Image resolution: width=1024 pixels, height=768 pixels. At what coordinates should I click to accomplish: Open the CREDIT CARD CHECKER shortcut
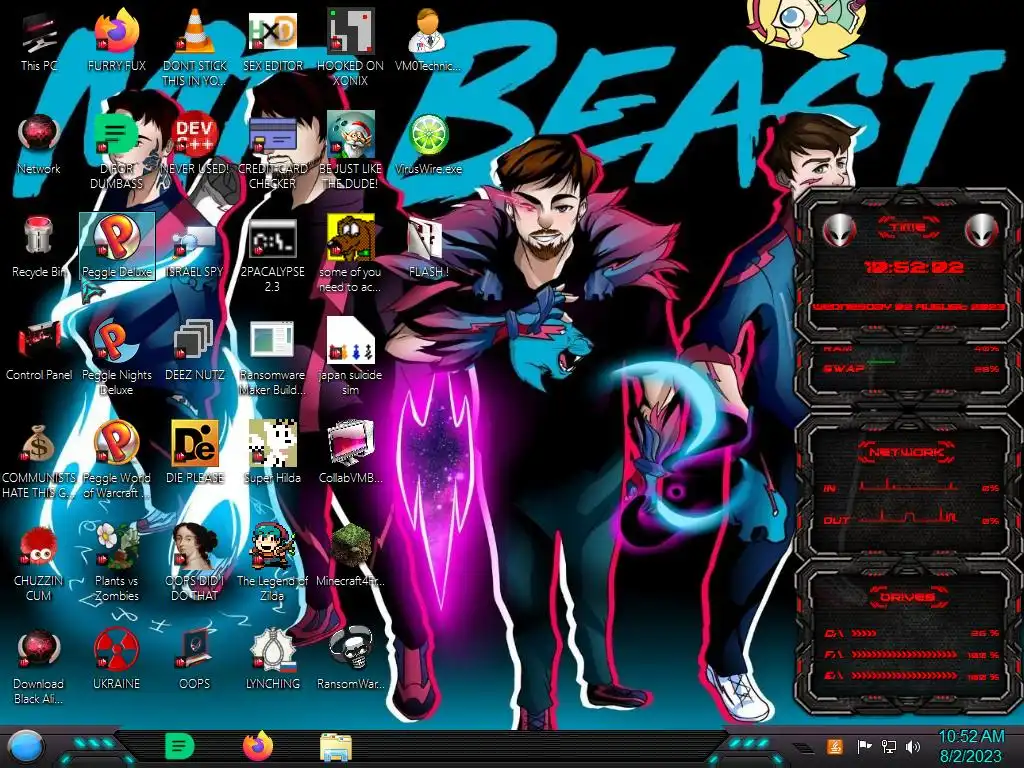click(x=272, y=152)
